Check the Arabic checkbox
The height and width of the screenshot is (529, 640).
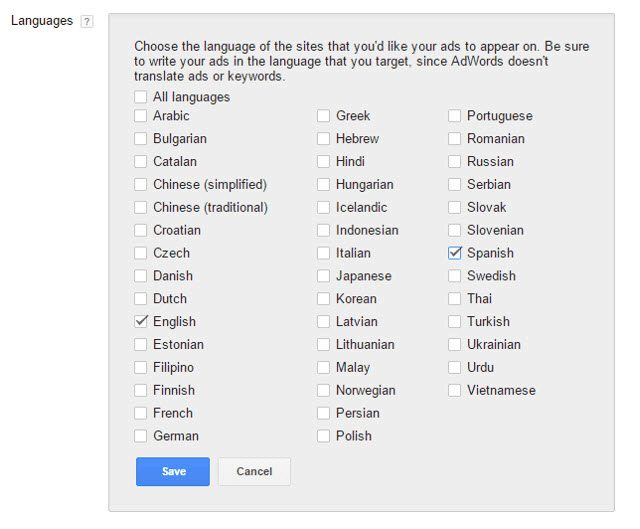pos(140,116)
